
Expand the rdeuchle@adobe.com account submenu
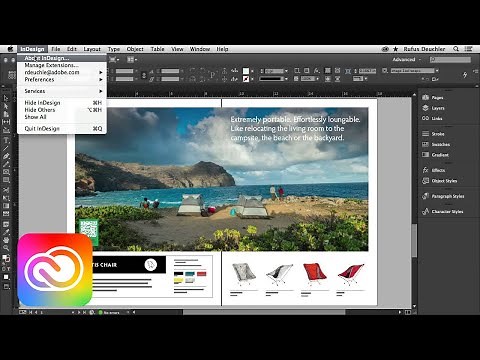[62, 72]
